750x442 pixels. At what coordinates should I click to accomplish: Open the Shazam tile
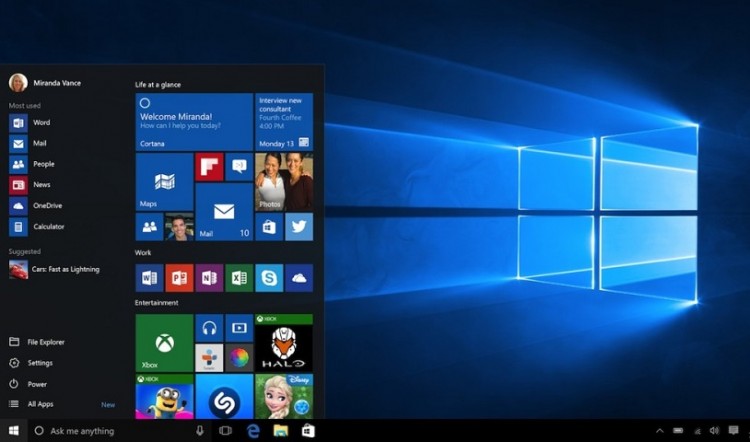tap(224, 397)
